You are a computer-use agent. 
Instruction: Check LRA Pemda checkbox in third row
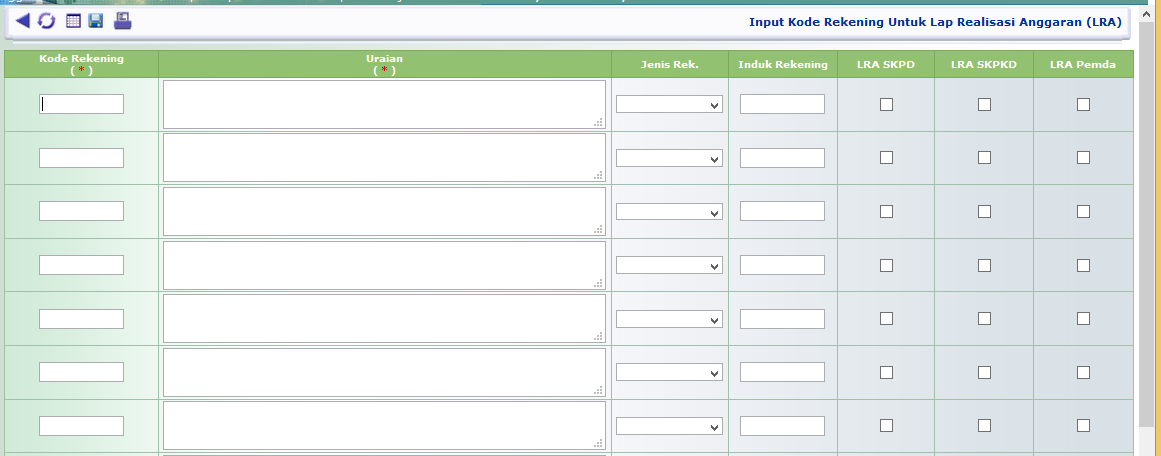pos(1083,211)
